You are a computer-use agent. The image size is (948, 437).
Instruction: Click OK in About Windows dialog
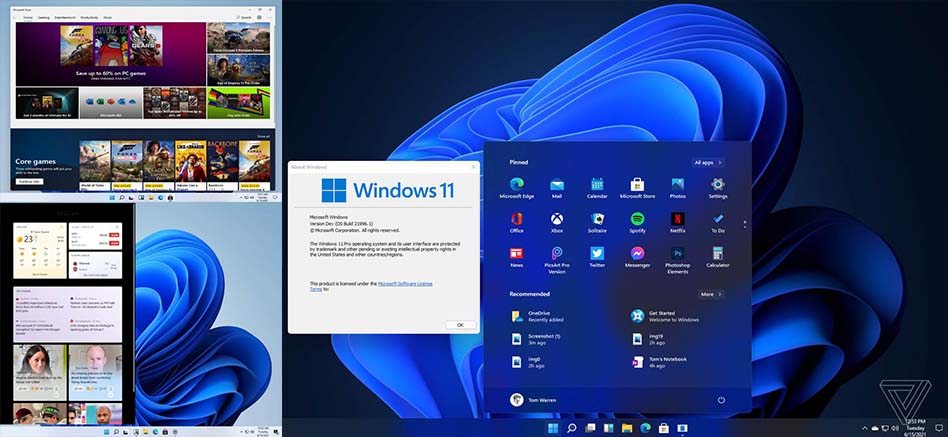coord(460,325)
